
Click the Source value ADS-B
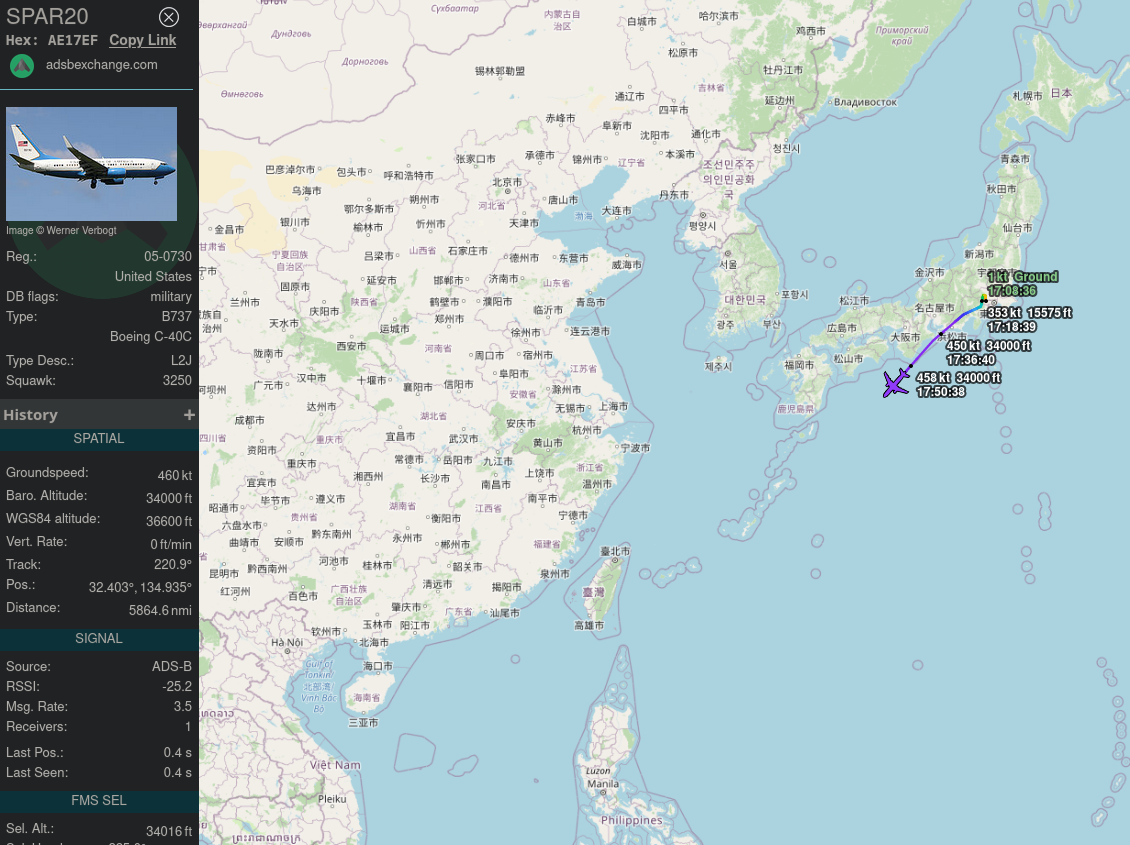tap(172, 667)
